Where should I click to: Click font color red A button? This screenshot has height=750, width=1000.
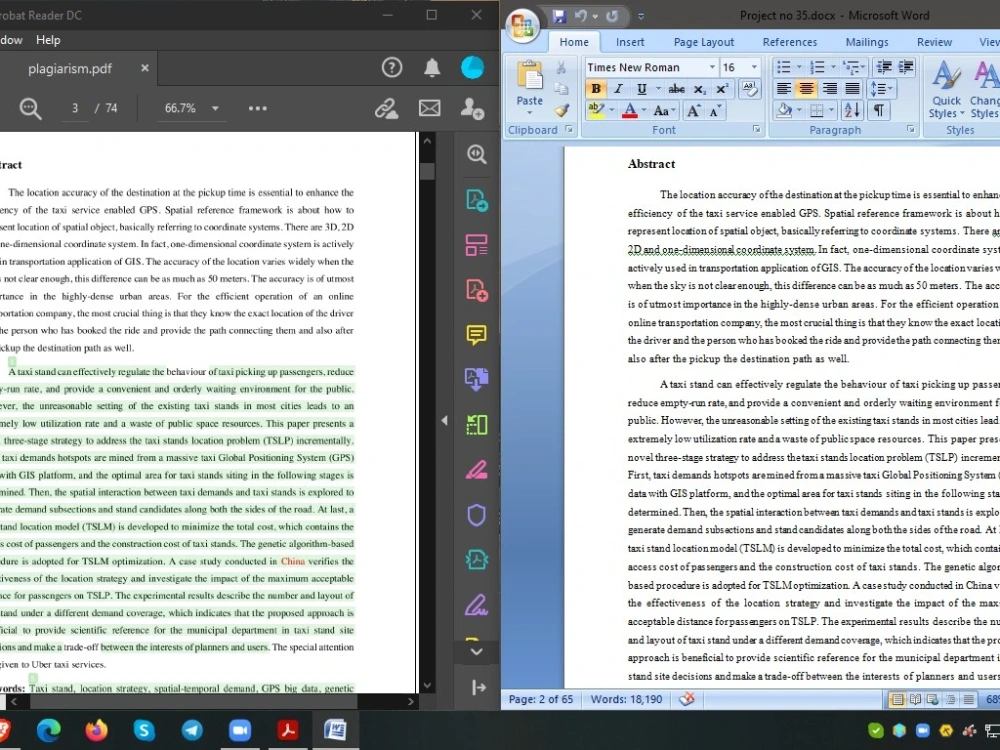pos(630,111)
